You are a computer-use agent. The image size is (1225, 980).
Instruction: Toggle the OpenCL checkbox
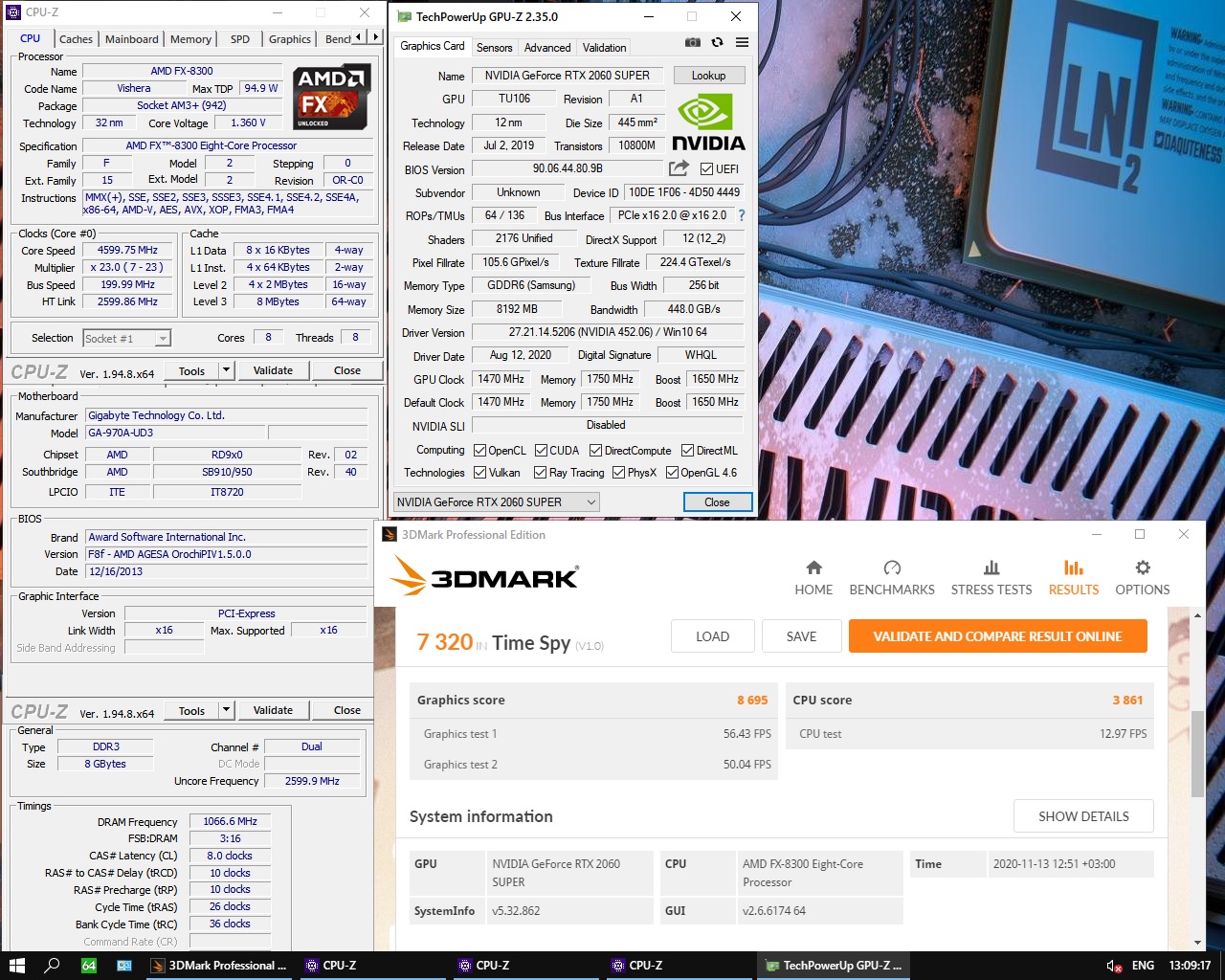tap(480, 451)
